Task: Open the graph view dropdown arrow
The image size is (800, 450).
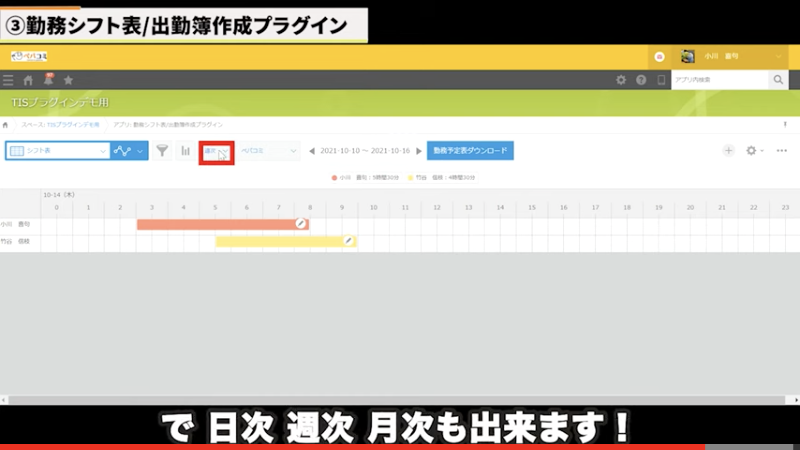Action: click(140, 151)
